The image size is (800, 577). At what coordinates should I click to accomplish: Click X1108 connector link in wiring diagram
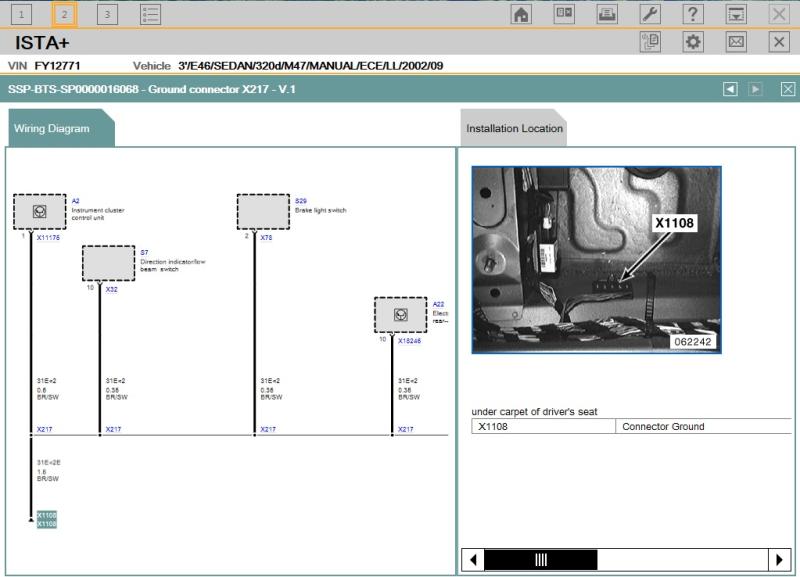pos(47,519)
